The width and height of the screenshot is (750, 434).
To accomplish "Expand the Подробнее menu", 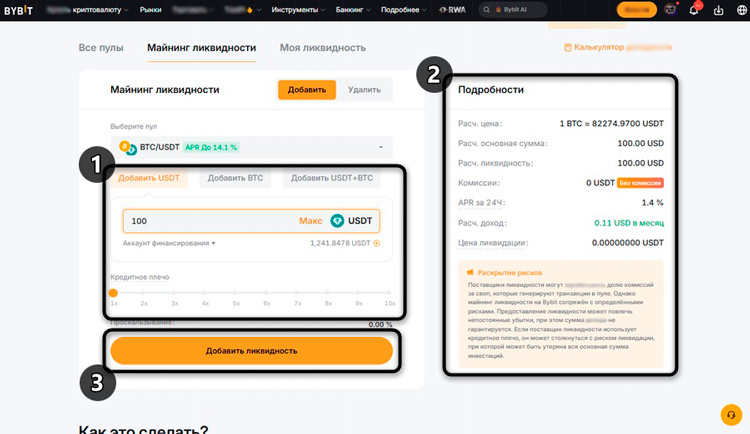I will (x=404, y=10).
